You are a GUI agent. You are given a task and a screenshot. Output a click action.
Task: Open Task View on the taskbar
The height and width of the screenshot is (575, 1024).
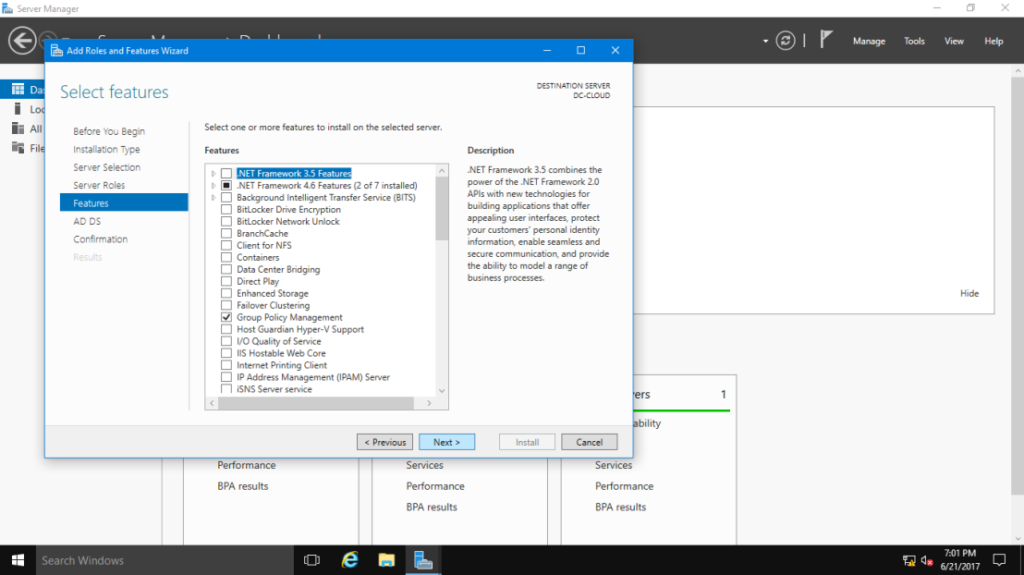(x=312, y=560)
